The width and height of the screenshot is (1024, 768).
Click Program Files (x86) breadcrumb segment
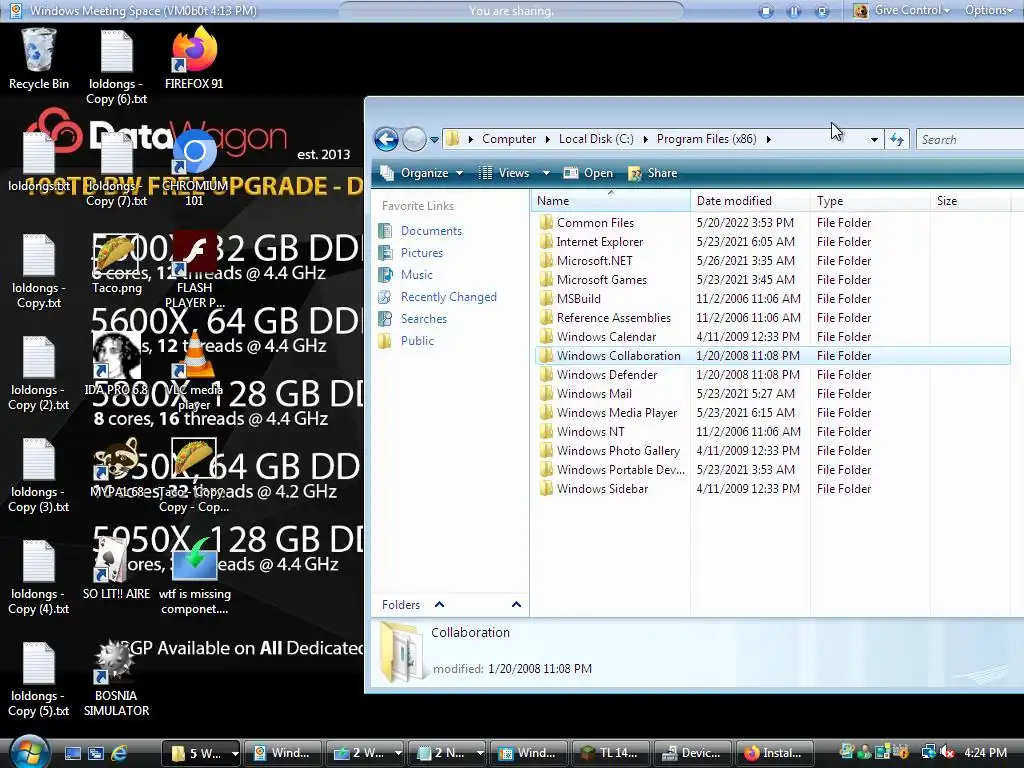(706, 139)
